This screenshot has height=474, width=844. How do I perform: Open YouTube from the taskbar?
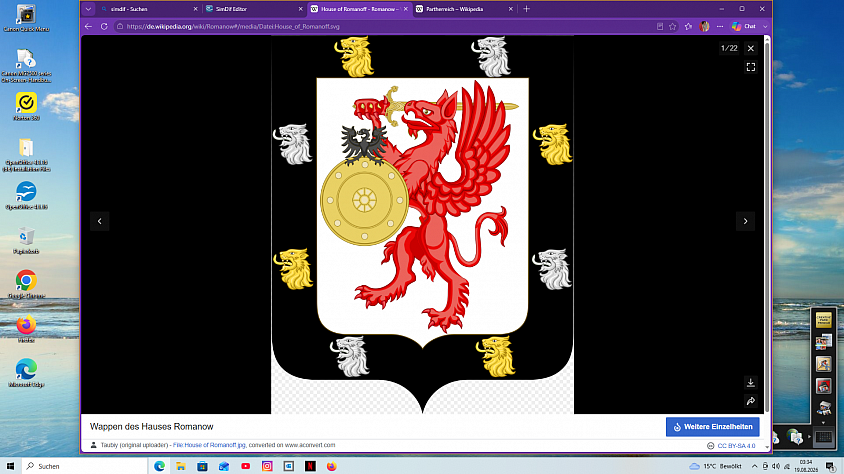pos(245,466)
